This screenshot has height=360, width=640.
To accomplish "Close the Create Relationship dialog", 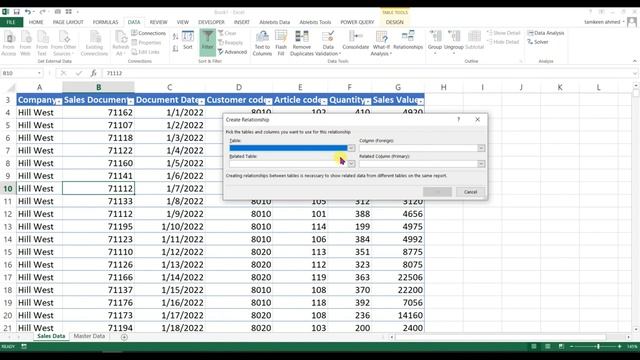I will pos(478,120).
